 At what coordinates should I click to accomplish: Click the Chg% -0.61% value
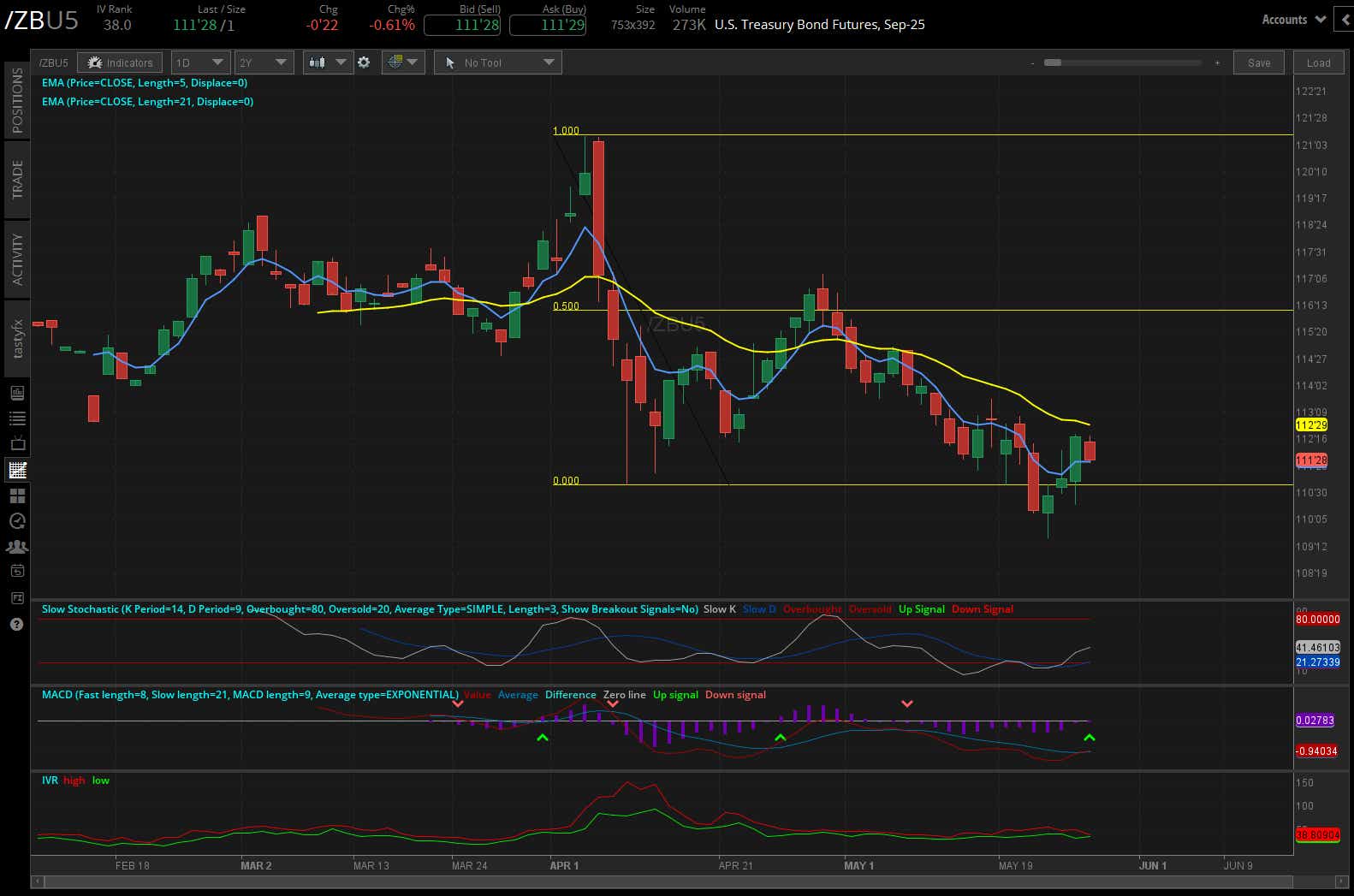pos(392,25)
